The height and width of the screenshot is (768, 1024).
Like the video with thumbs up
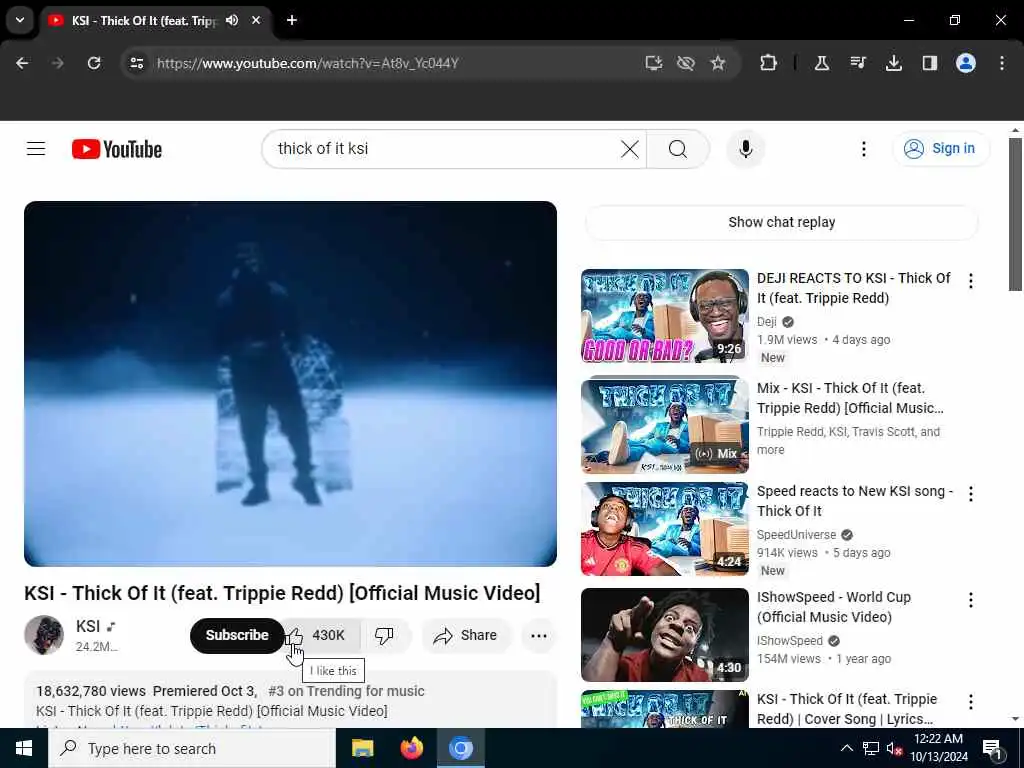click(x=321, y=635)
